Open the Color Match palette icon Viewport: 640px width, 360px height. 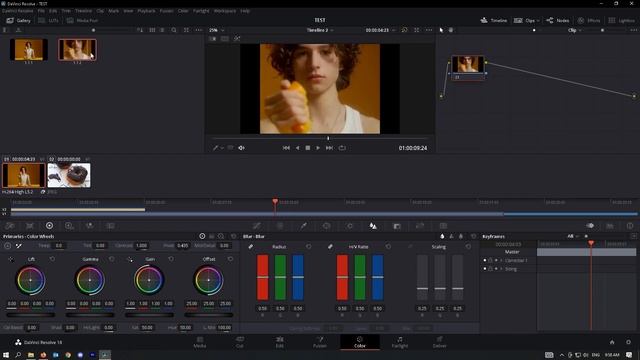coord(30,226)
